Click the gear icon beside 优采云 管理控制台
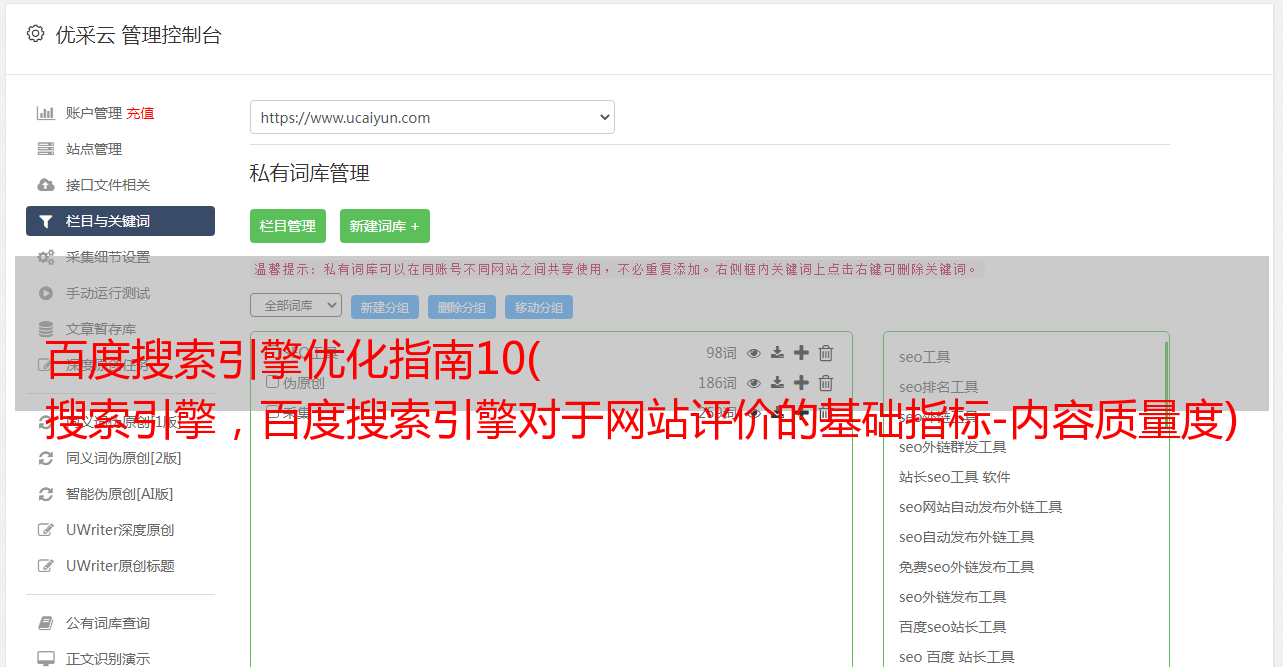Image resolution: width=1283 pixels, height=667 pixels. pyautogui.click(x=35, y=34)
